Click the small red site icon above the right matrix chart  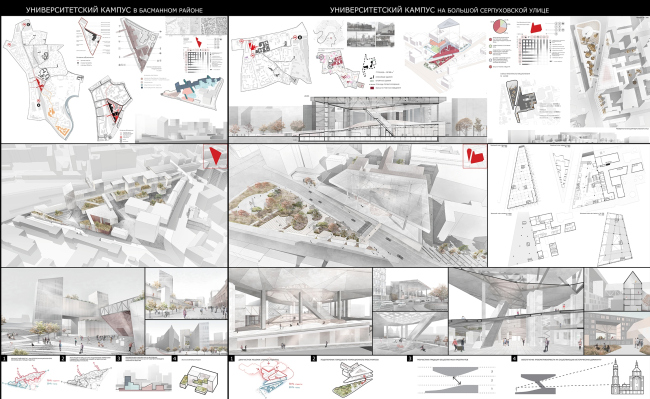(536, 28)
